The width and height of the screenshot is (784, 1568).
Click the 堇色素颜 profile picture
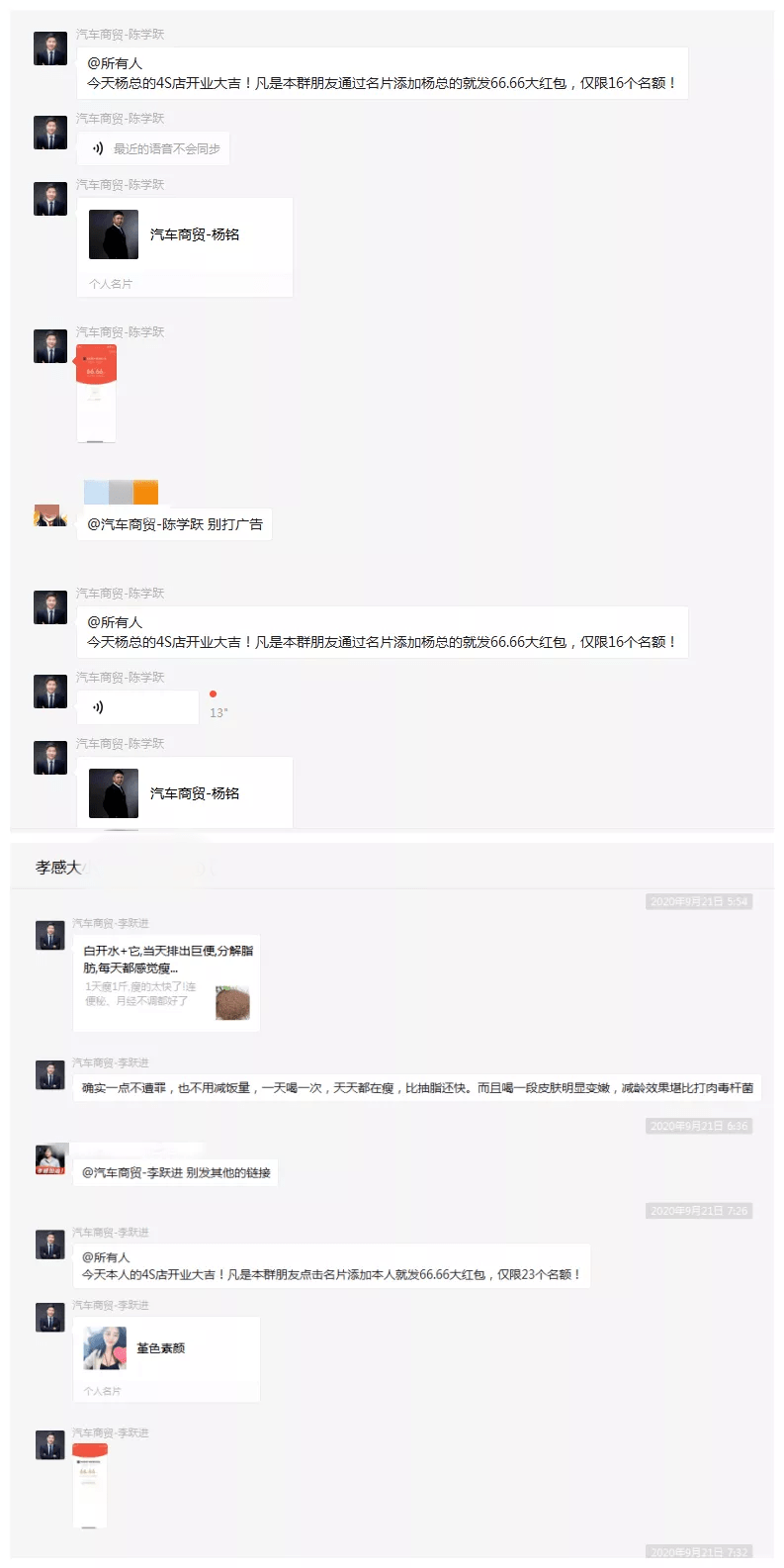(105, 1348)
